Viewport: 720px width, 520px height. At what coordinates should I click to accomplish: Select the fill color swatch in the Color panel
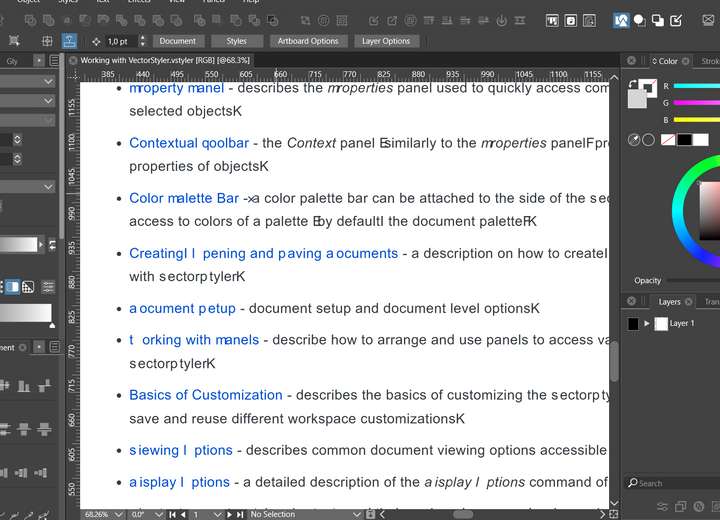(x=637, y=99)
